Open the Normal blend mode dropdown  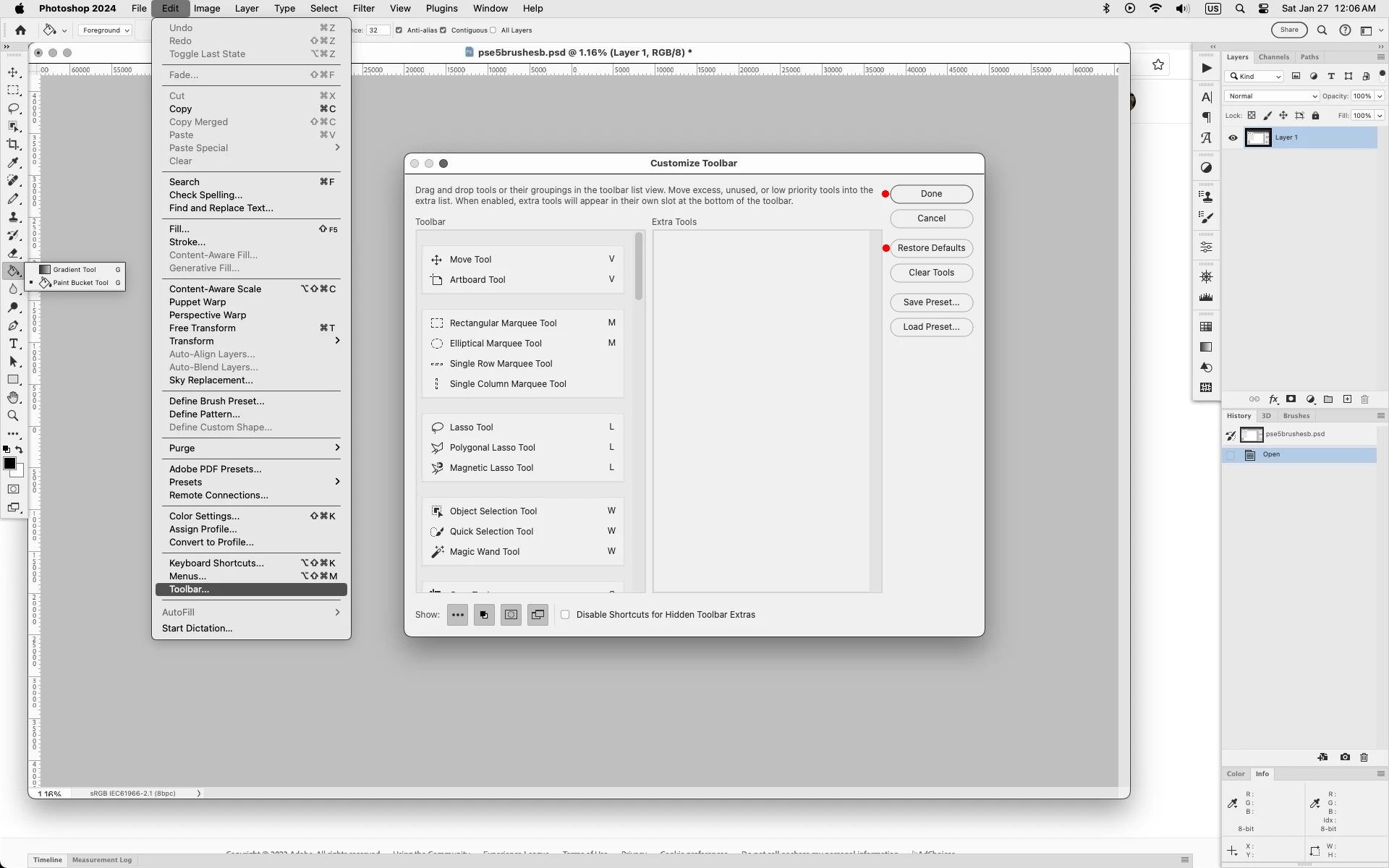click(x=1272, y=96)
